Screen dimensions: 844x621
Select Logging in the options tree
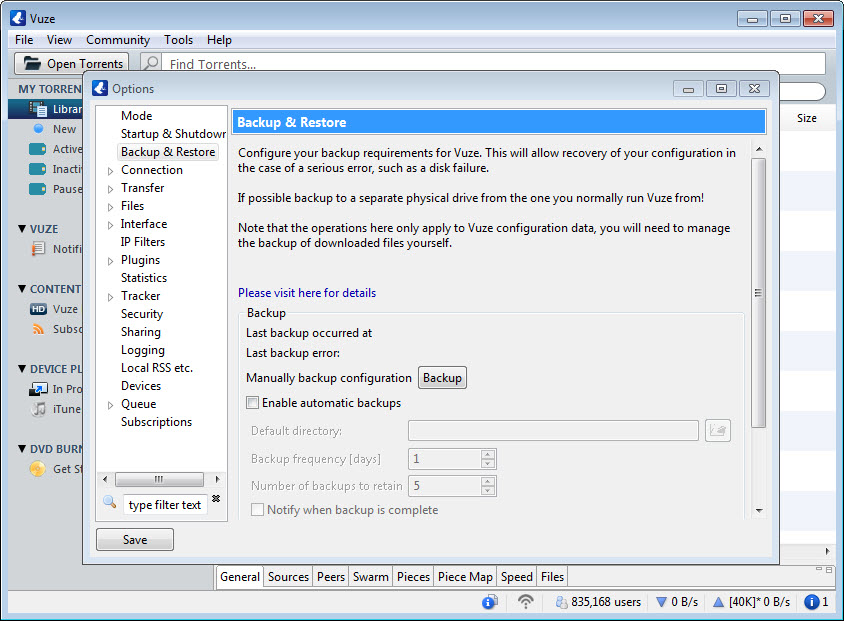(143, 350)
